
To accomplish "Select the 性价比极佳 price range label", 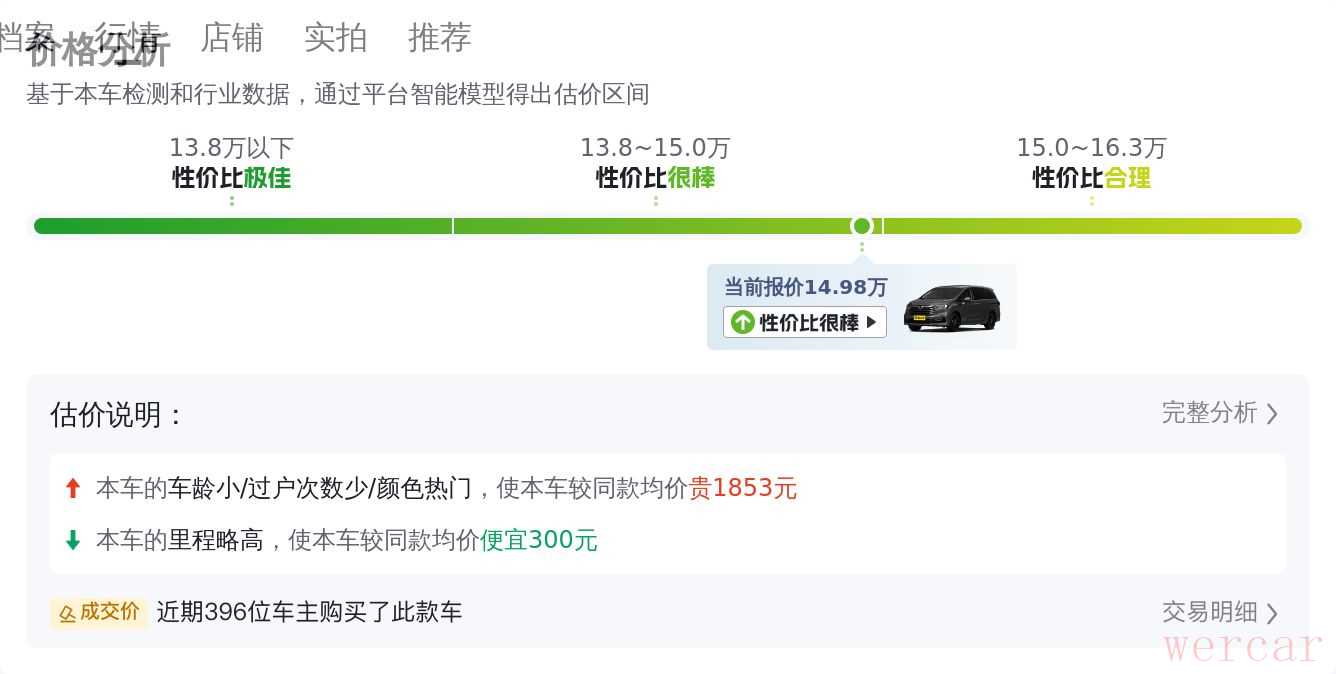I will (x=232, y=178).
